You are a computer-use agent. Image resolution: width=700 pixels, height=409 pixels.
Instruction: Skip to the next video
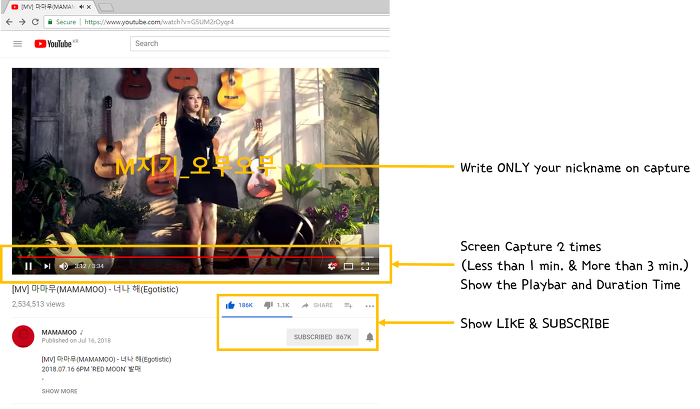47,266
